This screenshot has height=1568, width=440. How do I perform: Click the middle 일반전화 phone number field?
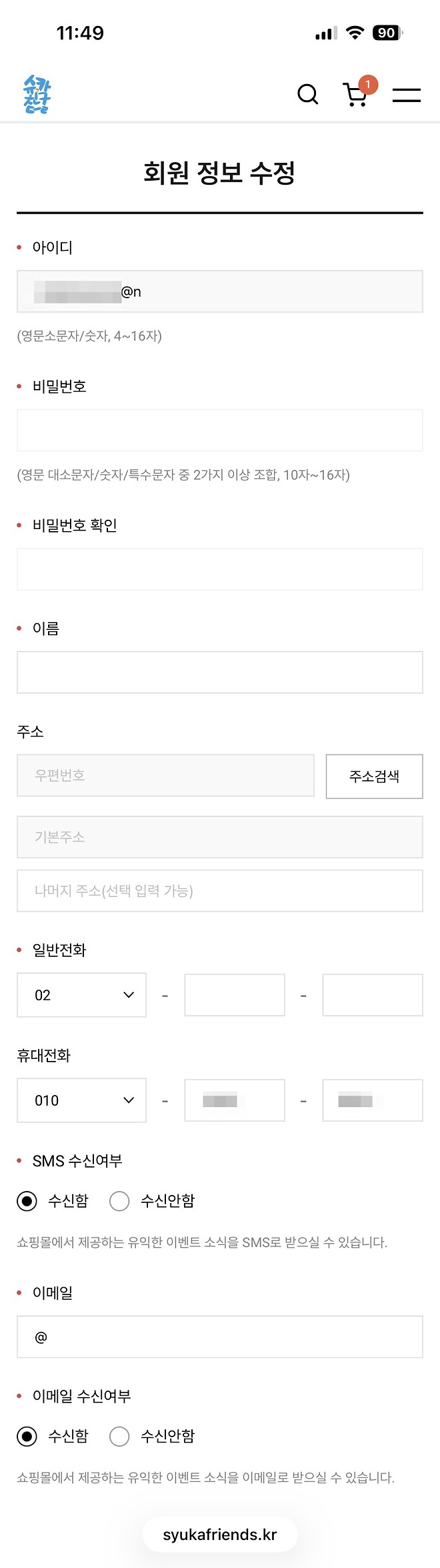(234, 995)
